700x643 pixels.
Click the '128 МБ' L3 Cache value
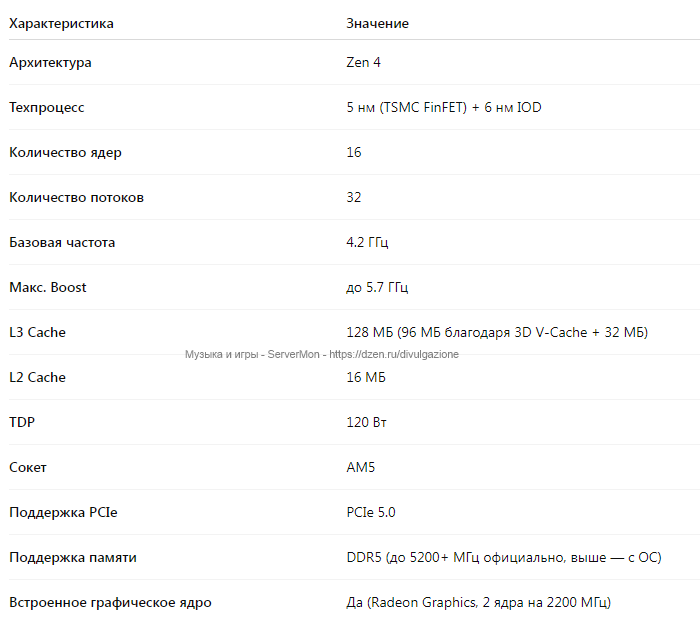(x=370, y=333)
